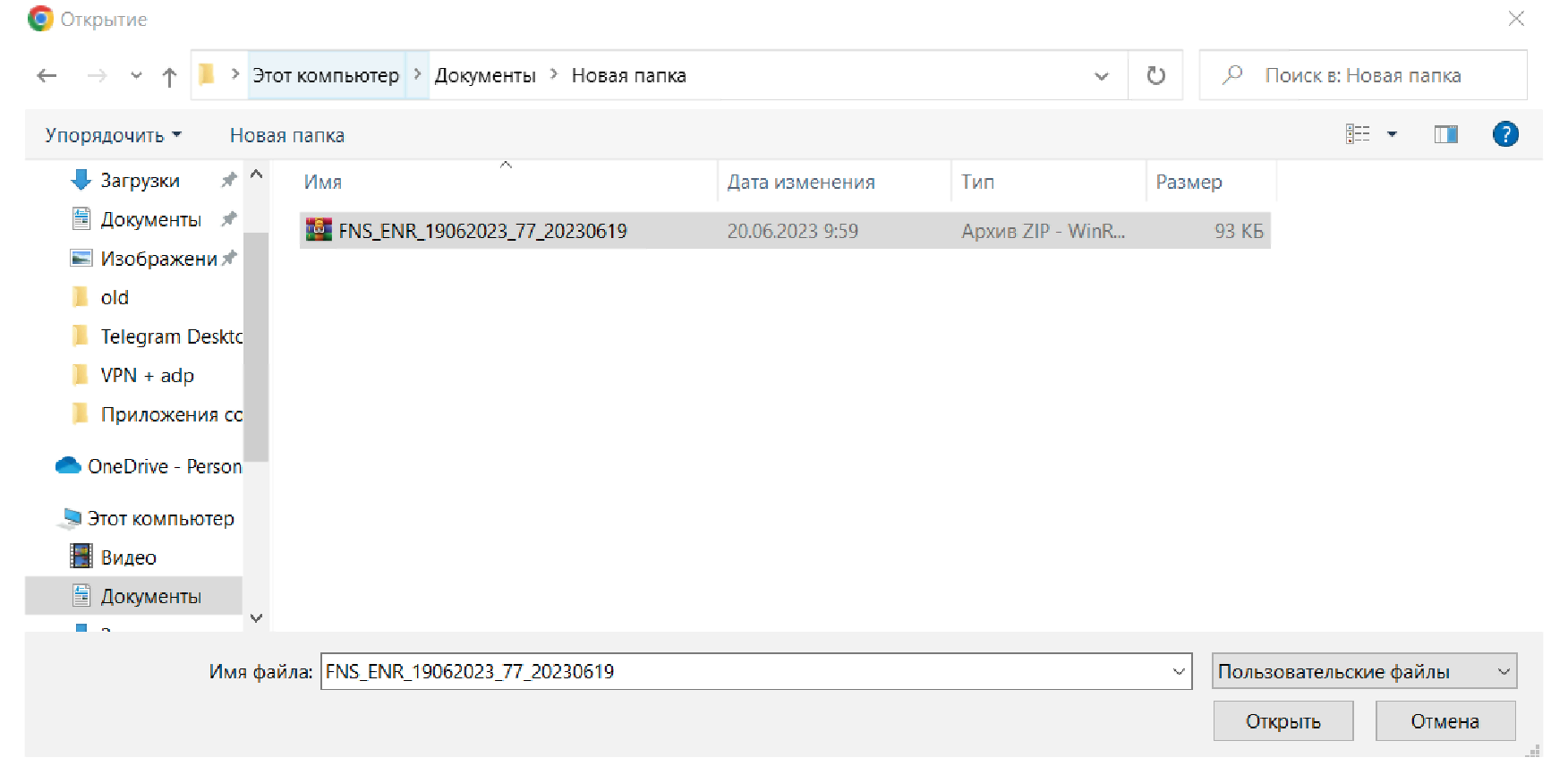Refresh the current folder view
Image resolution: width=1568 pixels, height=766 pixels.
[1155, 76]
